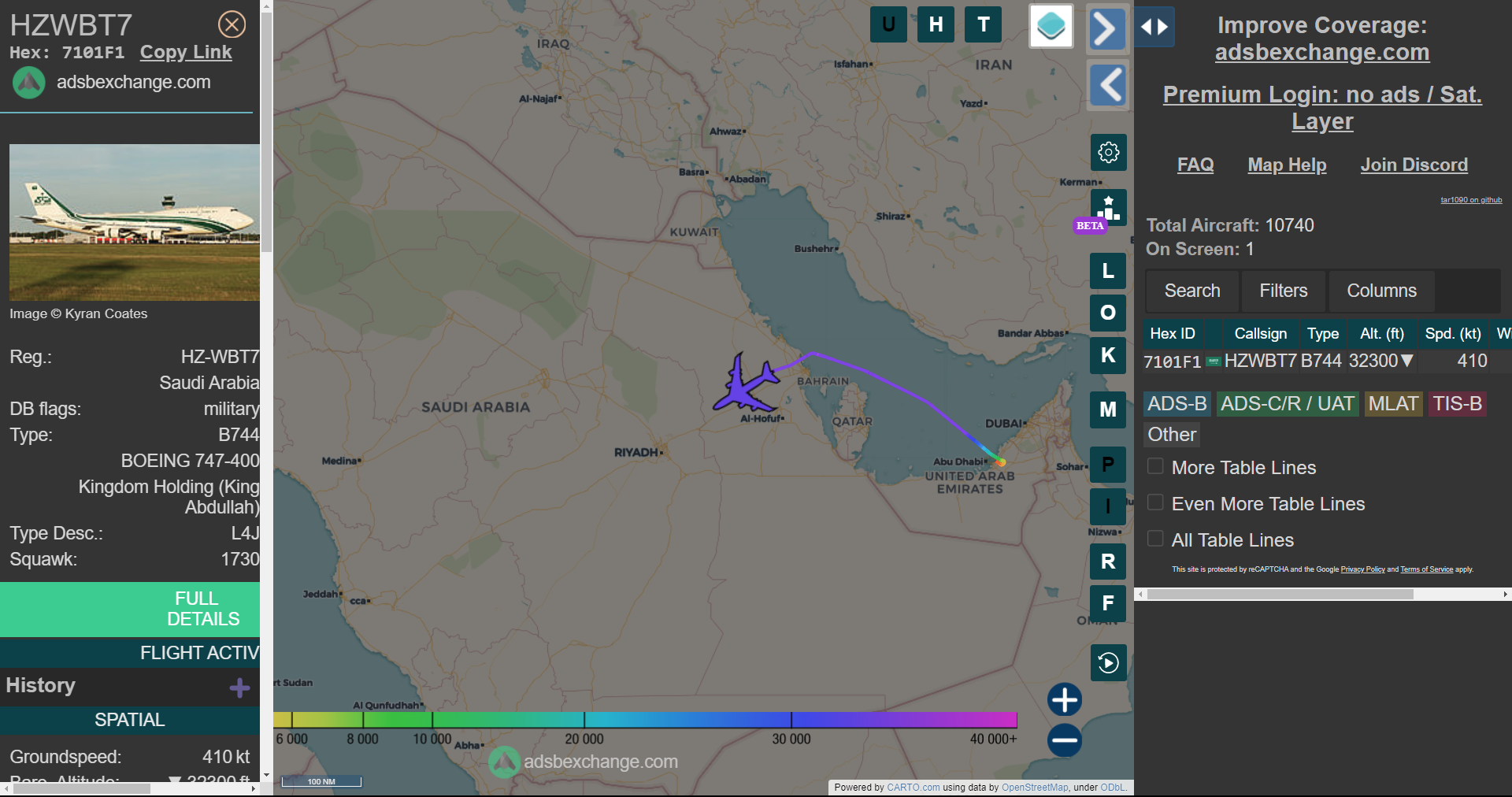This screenshot has height=797, width=1512.
Task: Enable All Table Lines checkbox
Action: coord(1155,539)
